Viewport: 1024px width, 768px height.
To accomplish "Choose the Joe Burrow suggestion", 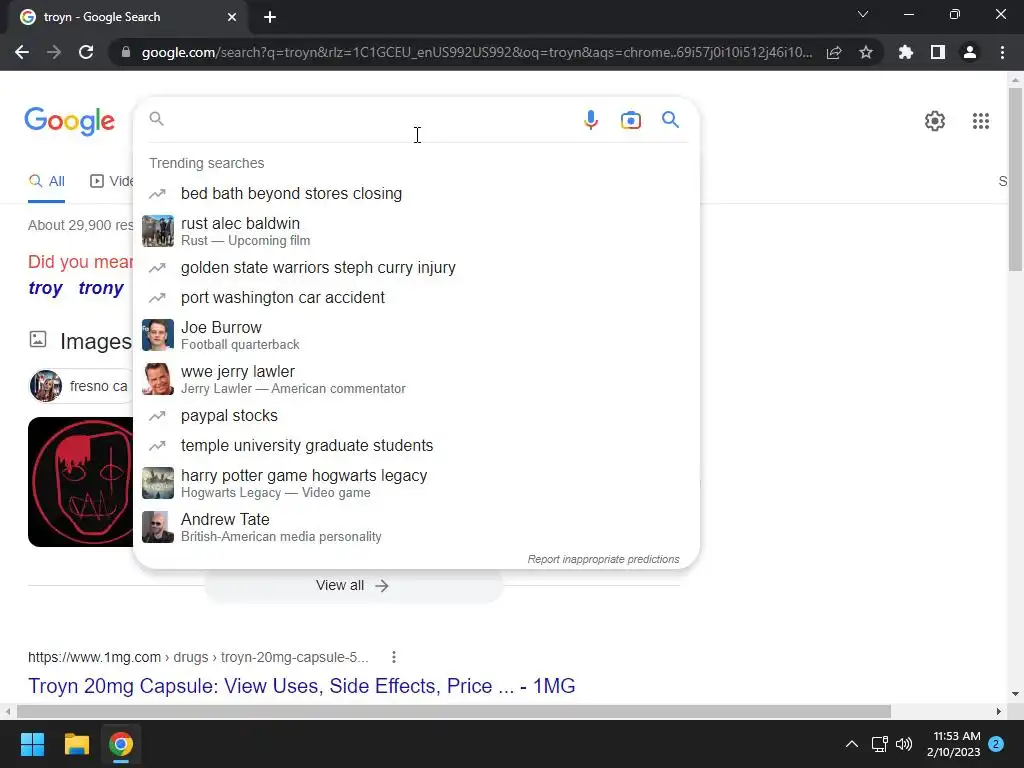I will (416, 334).
